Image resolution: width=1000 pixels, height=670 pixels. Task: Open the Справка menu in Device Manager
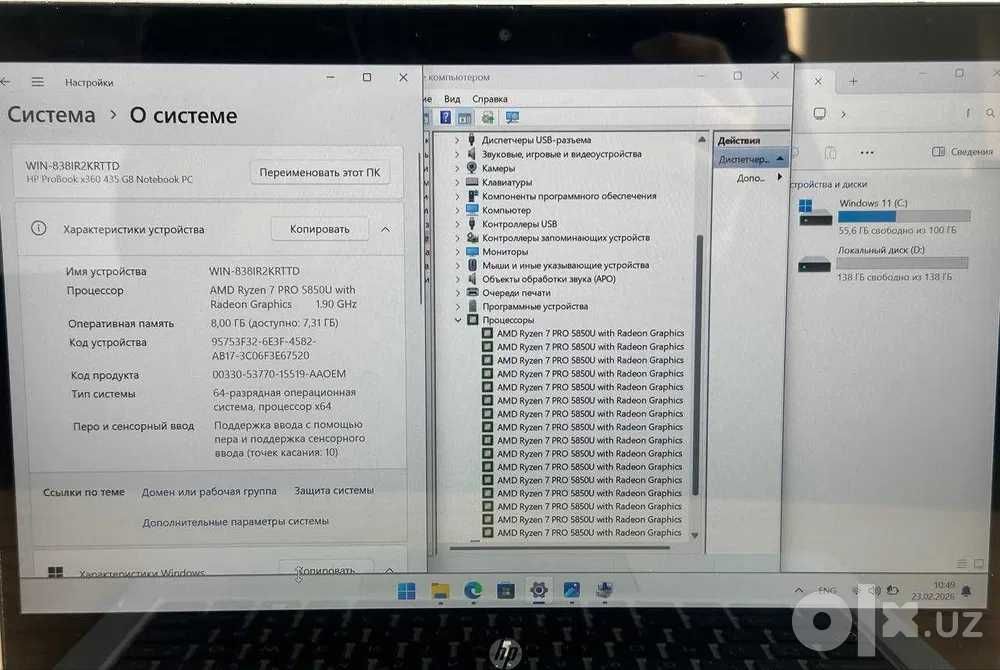point(490,99)
